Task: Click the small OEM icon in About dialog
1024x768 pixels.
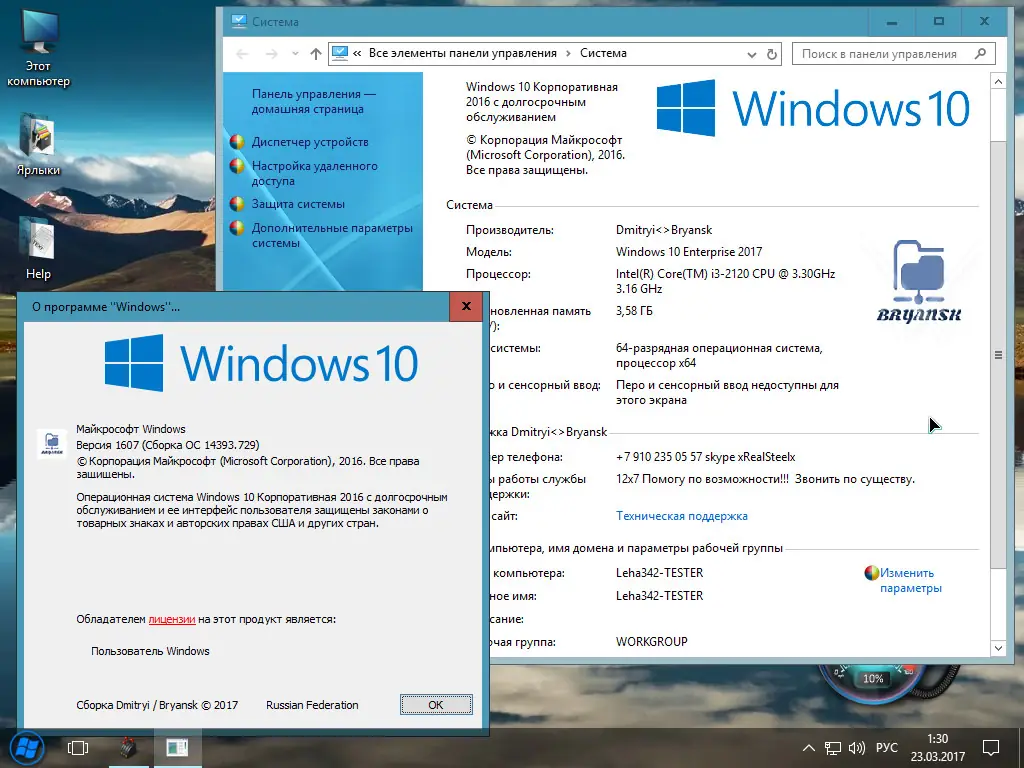Action: click(x=52, y=443)
